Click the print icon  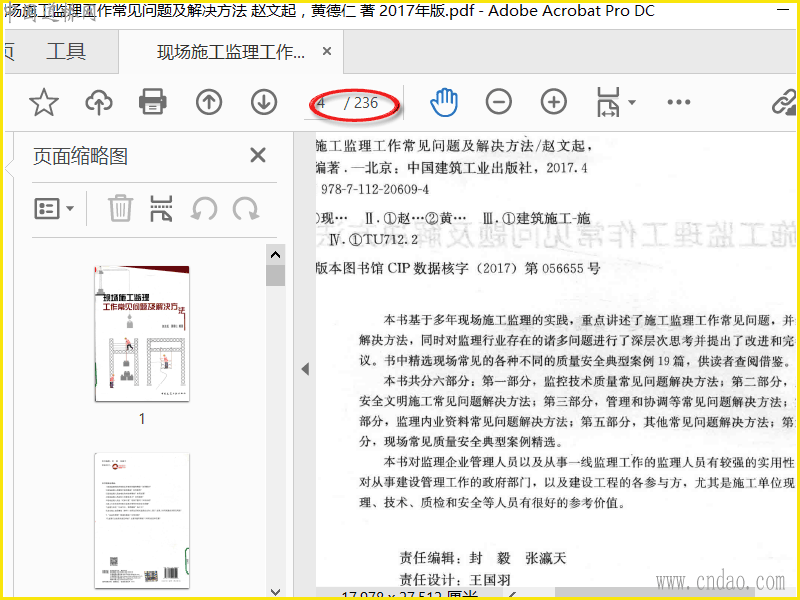153,102
